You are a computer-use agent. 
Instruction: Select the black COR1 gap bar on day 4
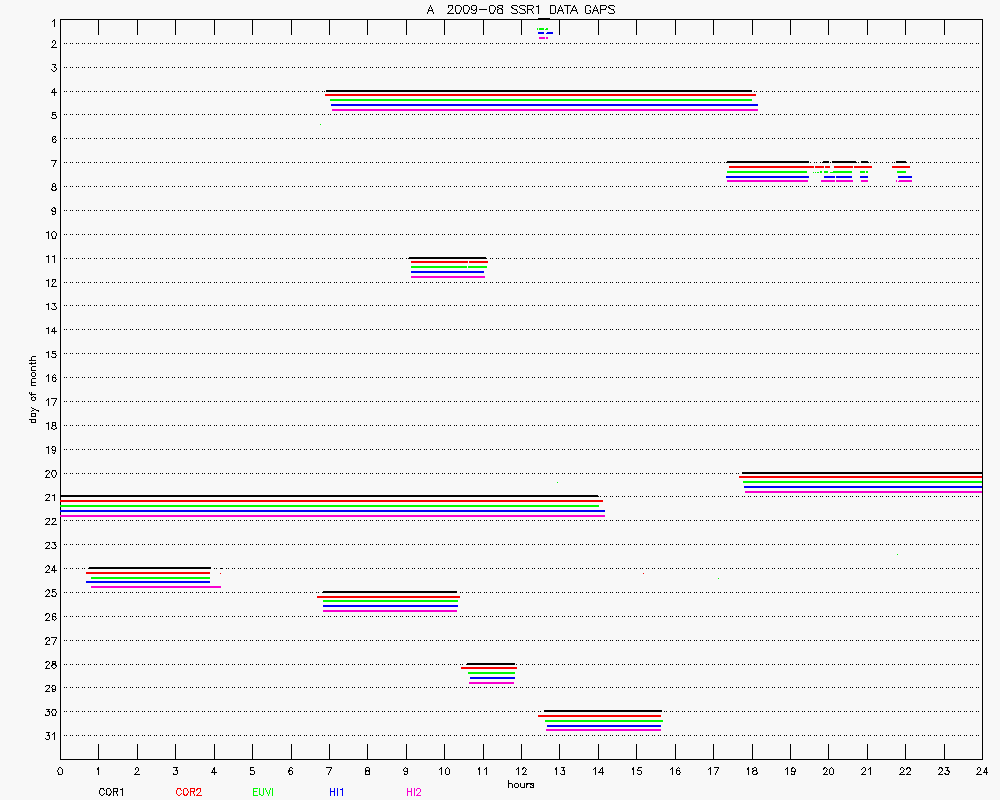pyautogui.click(x=540, y=91)
